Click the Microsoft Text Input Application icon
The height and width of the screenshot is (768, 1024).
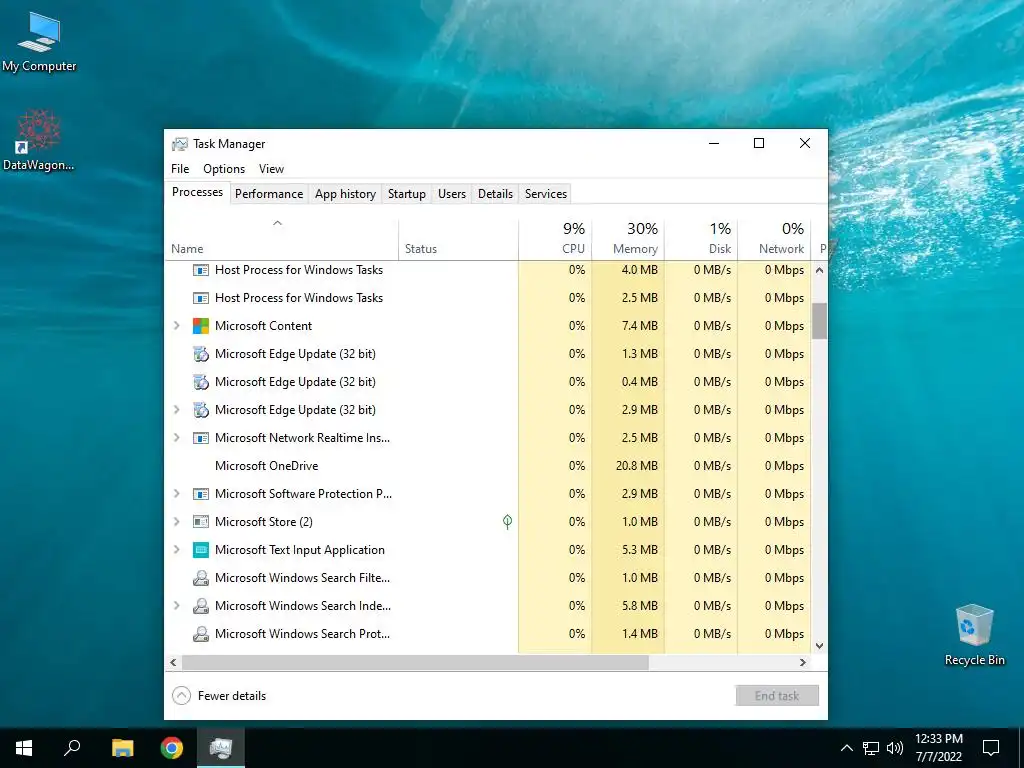click(x=200, y=550)
